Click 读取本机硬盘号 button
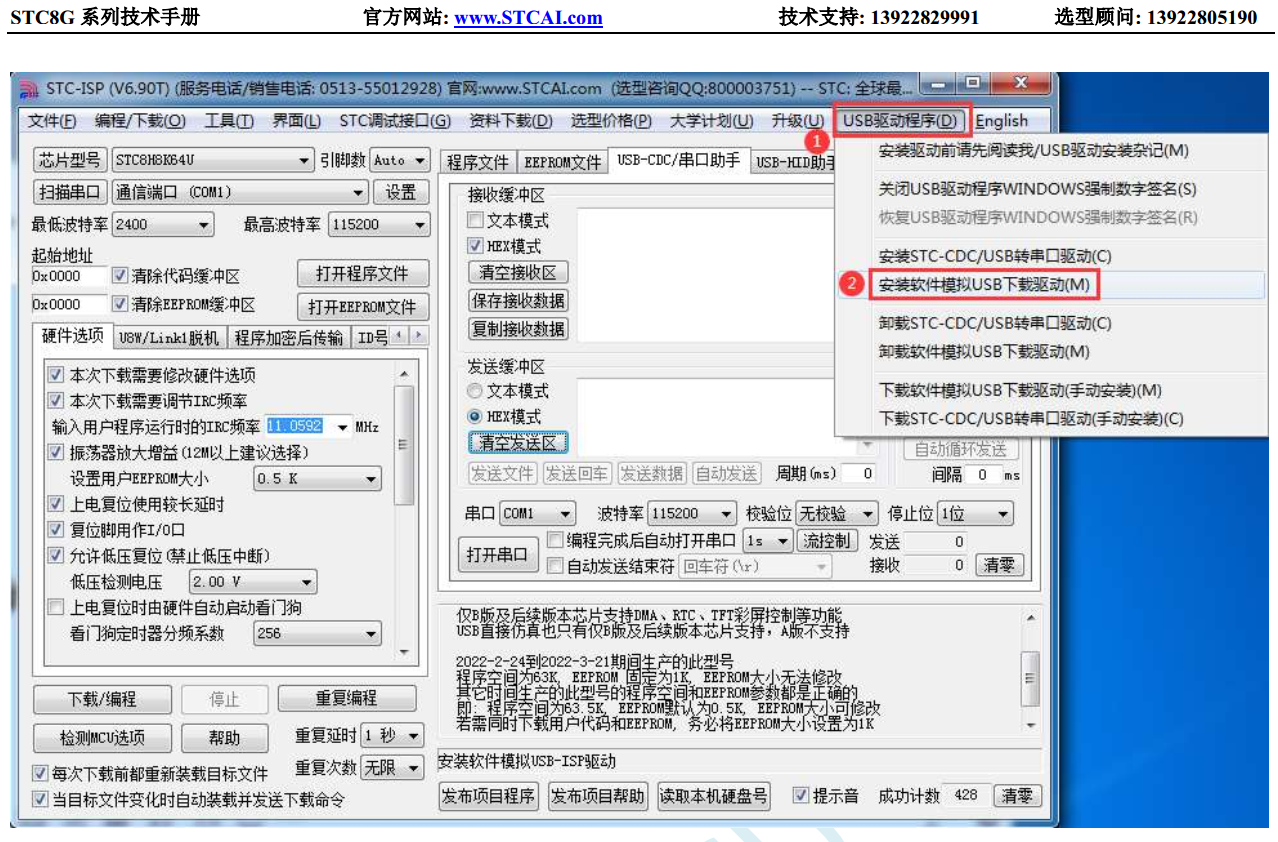Image resolution: width=1278 pixels, height=842 pixels. [714, 796]
